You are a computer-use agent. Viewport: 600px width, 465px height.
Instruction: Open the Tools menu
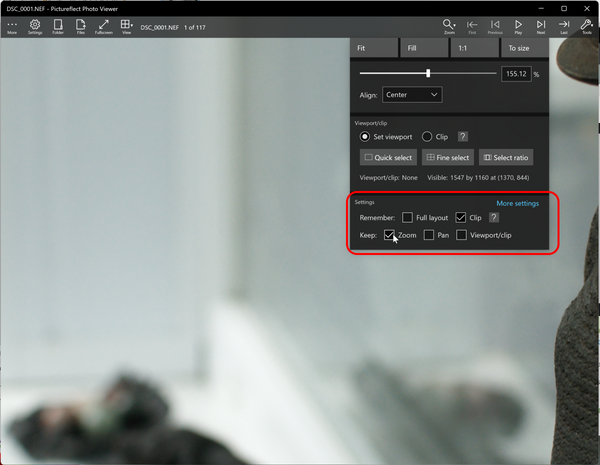pos(587,26)
